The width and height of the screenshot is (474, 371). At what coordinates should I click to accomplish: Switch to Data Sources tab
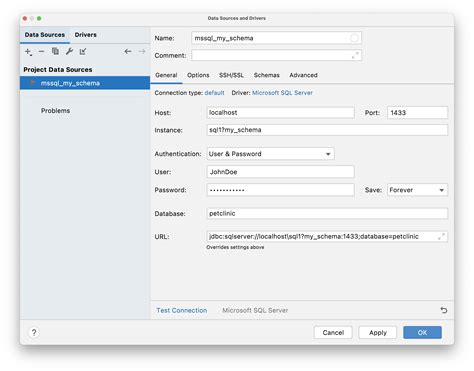click(x=45, y=35)
